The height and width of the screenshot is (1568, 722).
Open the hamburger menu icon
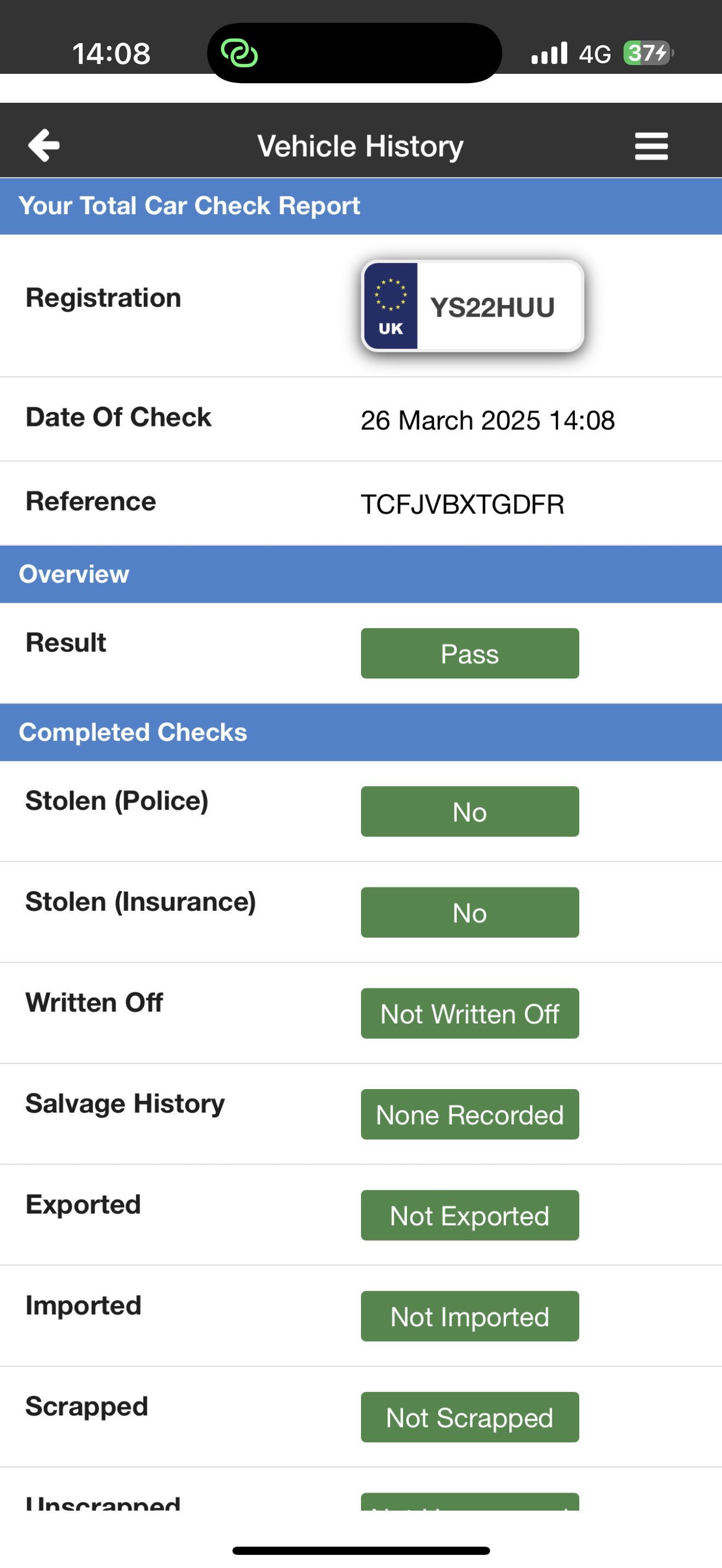coord(651,146)
